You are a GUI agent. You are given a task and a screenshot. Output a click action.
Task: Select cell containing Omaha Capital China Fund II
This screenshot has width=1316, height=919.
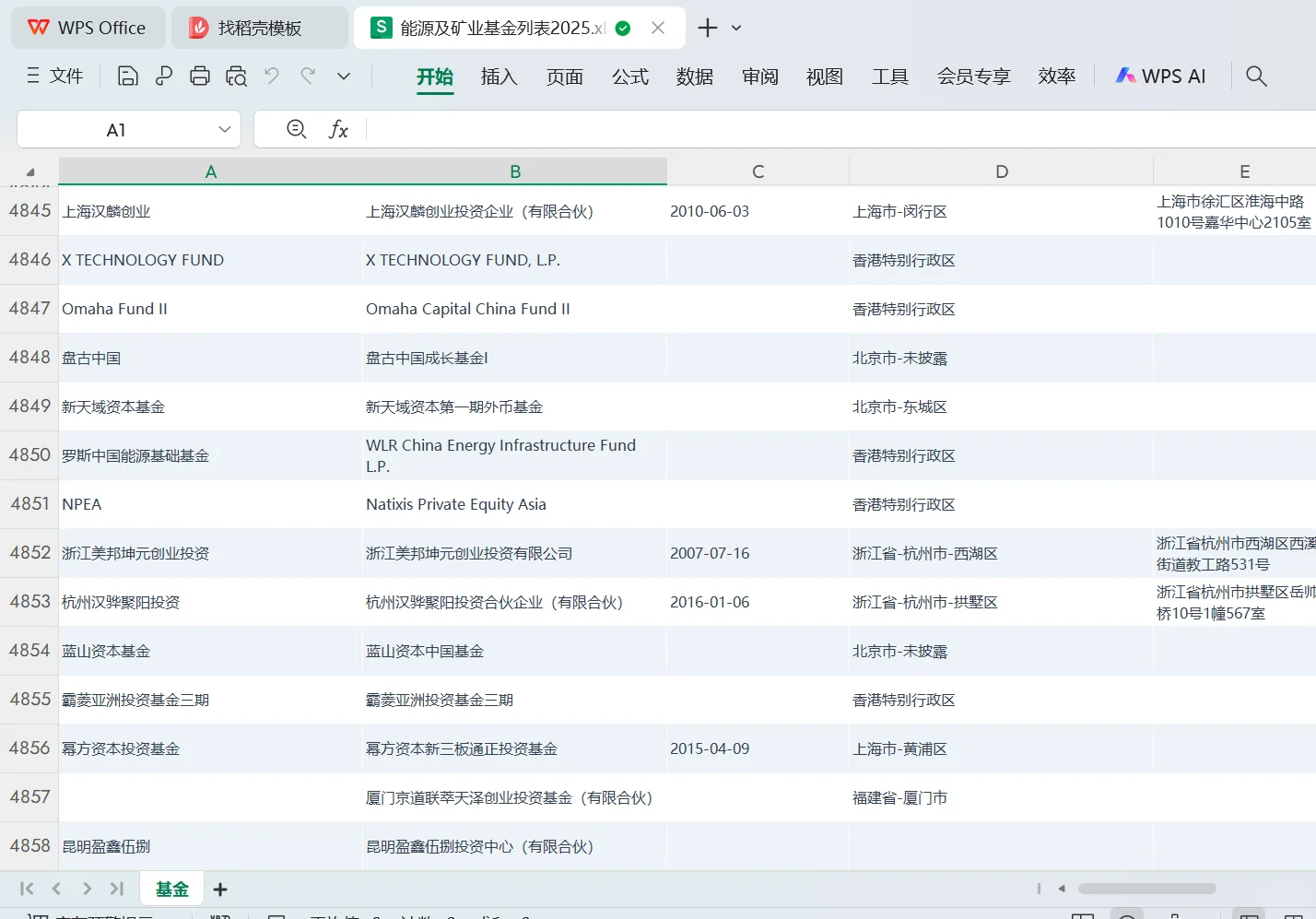click(x=514, y=309)
